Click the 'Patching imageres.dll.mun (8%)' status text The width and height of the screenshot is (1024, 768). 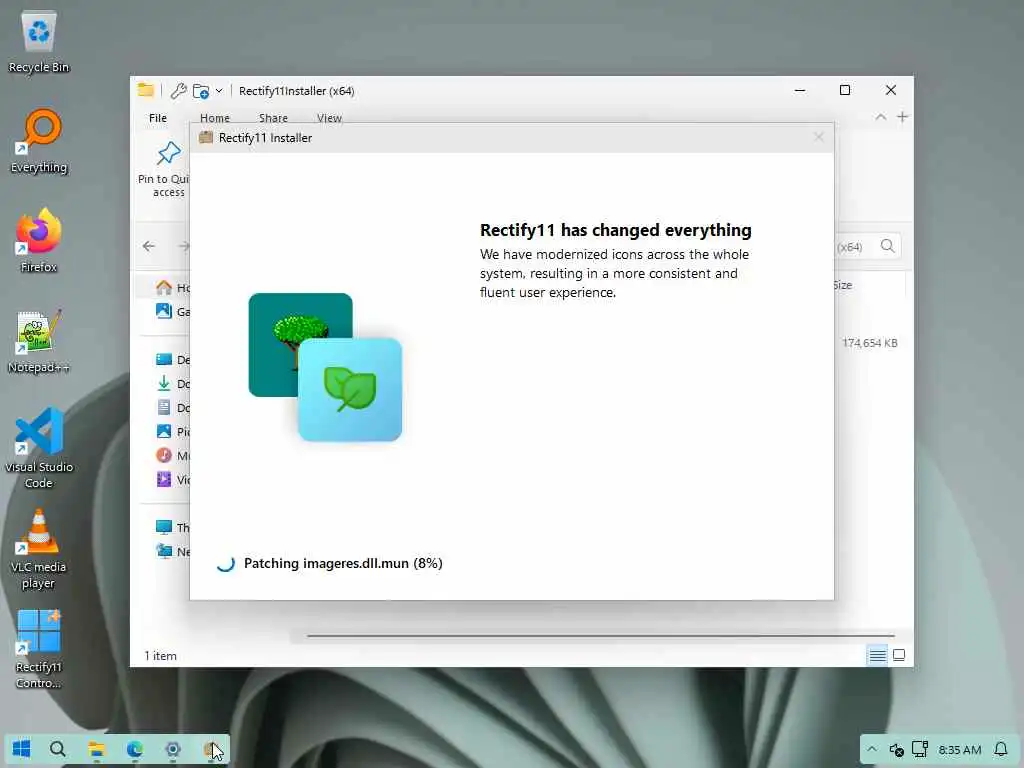(x=343, y=563)
